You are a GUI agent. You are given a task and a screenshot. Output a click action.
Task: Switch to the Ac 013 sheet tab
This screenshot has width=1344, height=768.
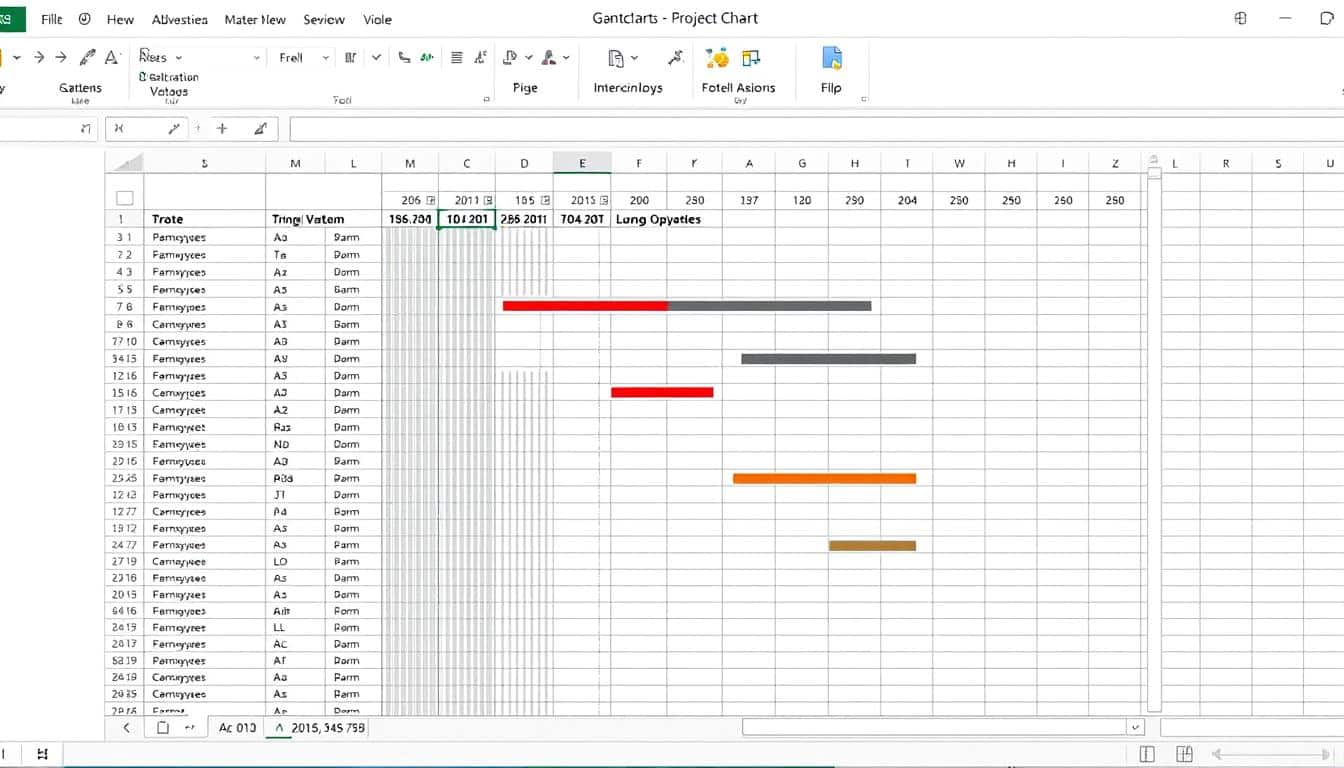pyautogui.click(x=237, y=728)
